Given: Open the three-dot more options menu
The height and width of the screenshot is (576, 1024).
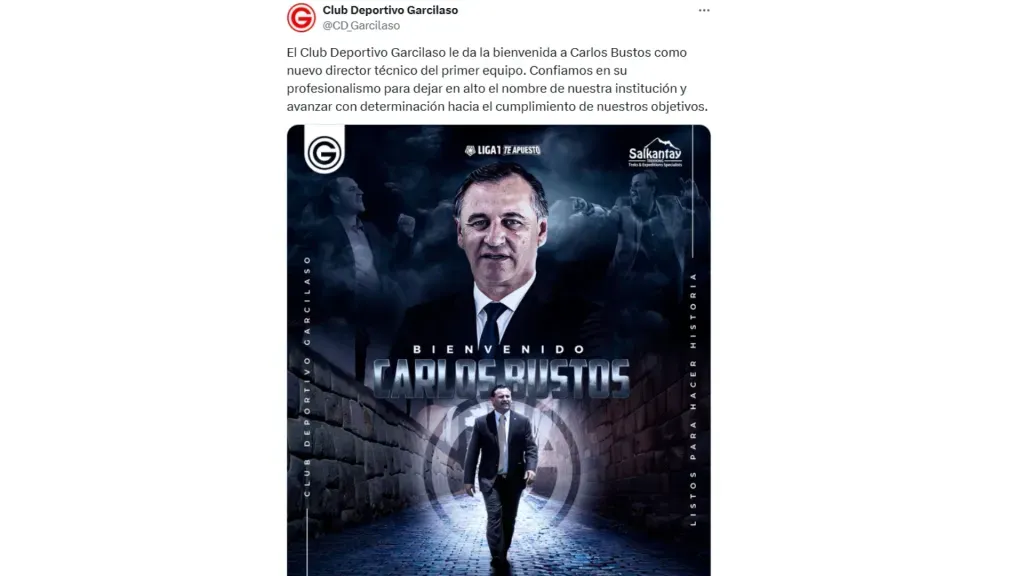Looking at the screenshot, I should 703,10.
